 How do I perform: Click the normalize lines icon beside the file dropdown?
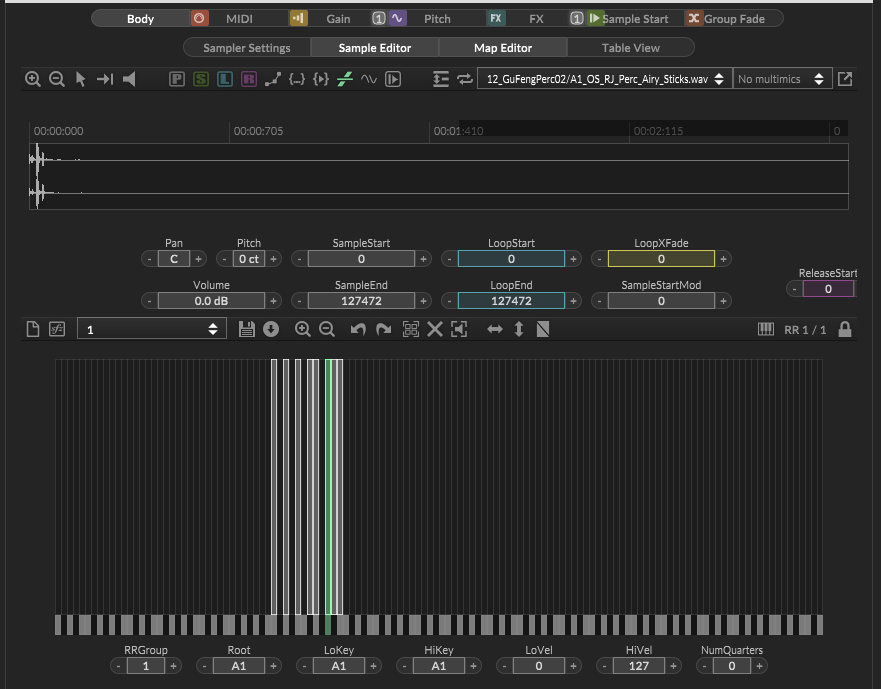pyautogui.click(x=441, y=79)
